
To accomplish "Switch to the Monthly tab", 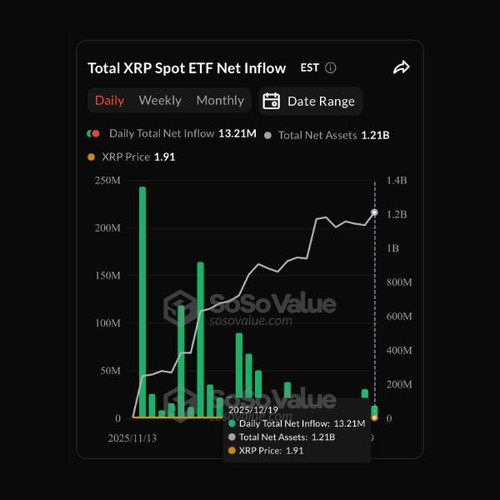I will tap(220, 100).
